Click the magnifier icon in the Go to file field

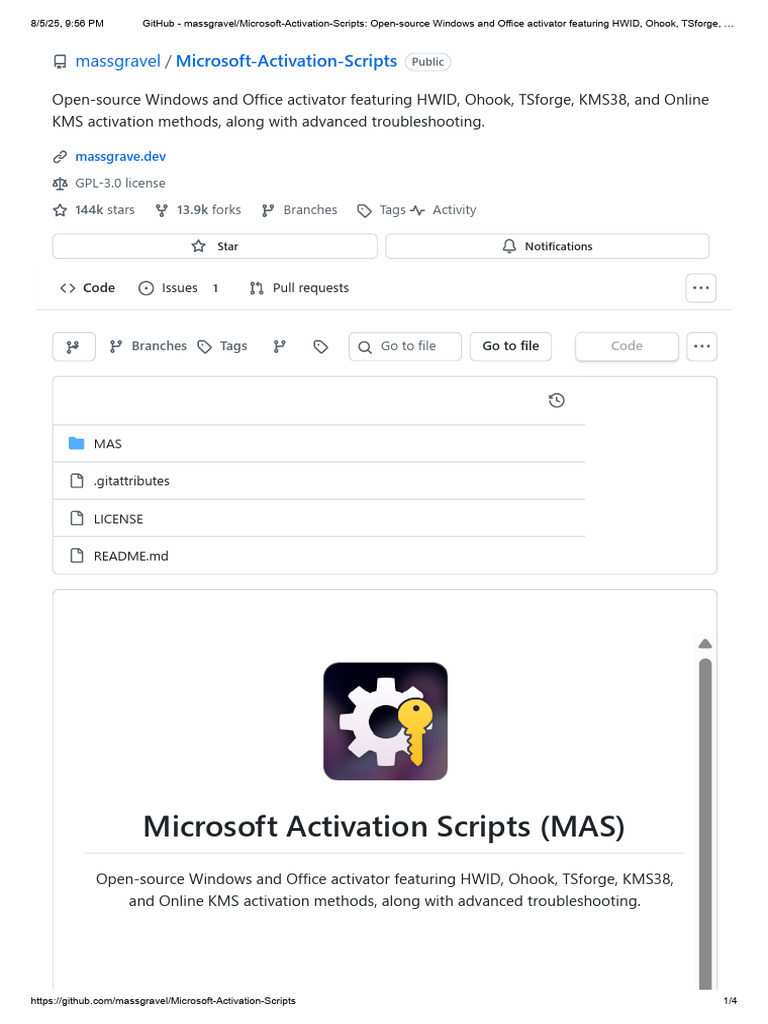(x=365, y=347)
